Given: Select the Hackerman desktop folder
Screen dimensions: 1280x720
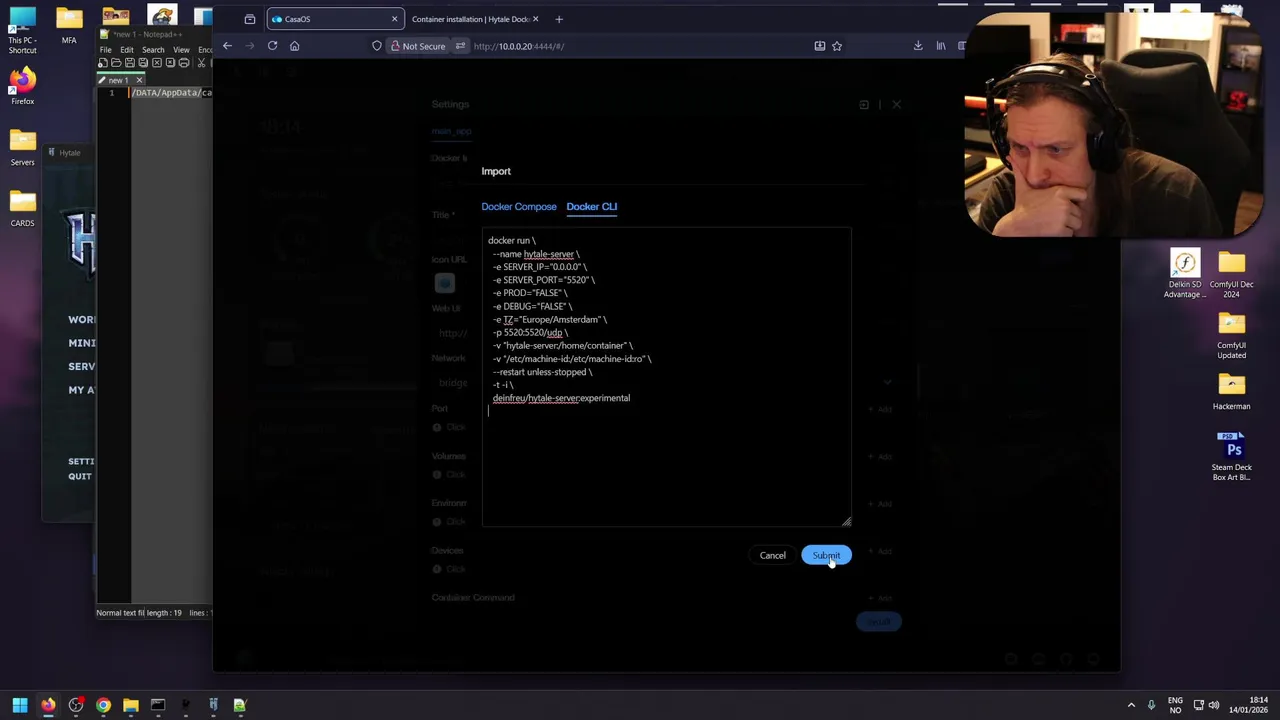Looking at the screenshot, I should point(1231,391).
